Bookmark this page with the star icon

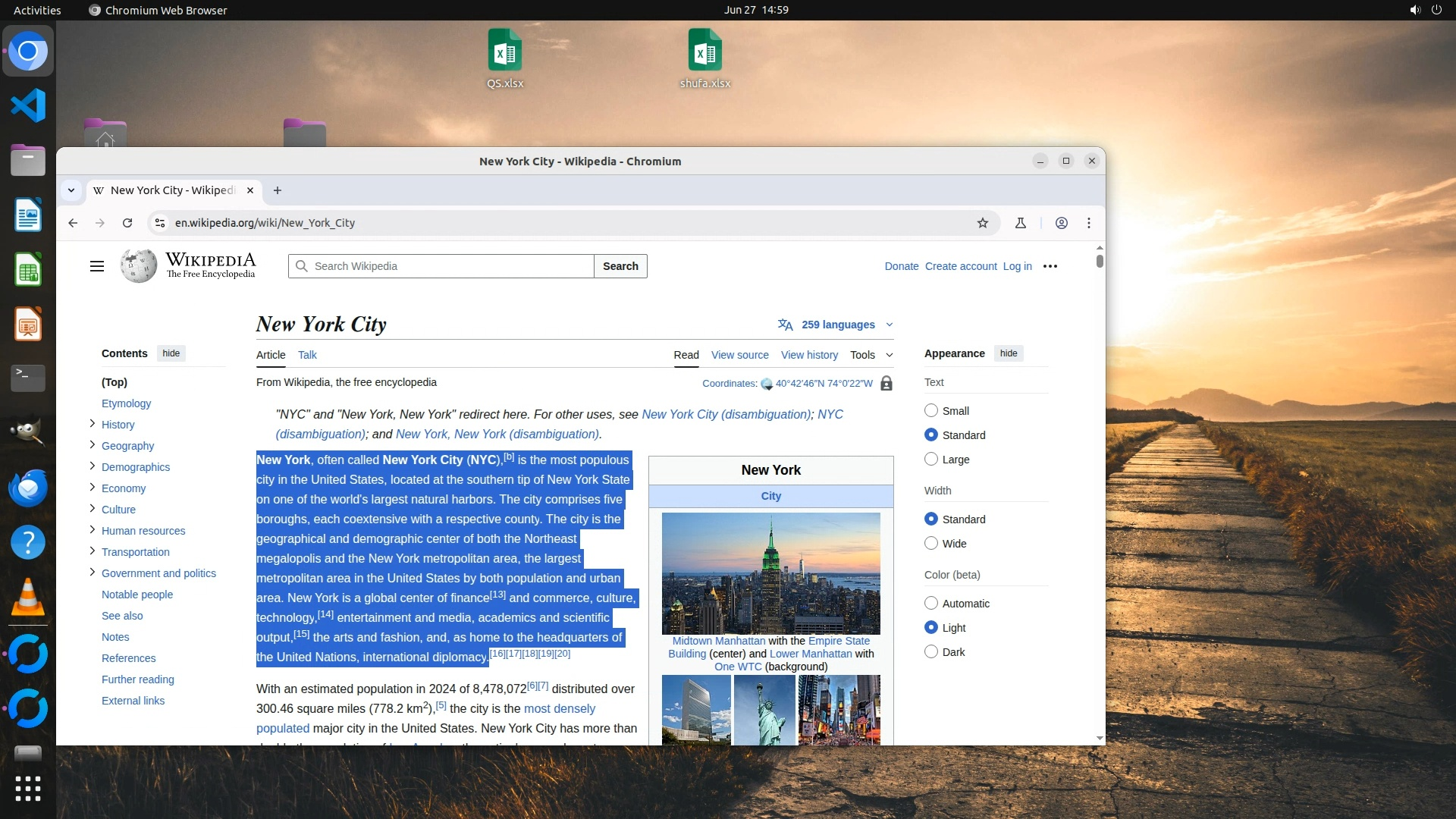coord(983,223)
